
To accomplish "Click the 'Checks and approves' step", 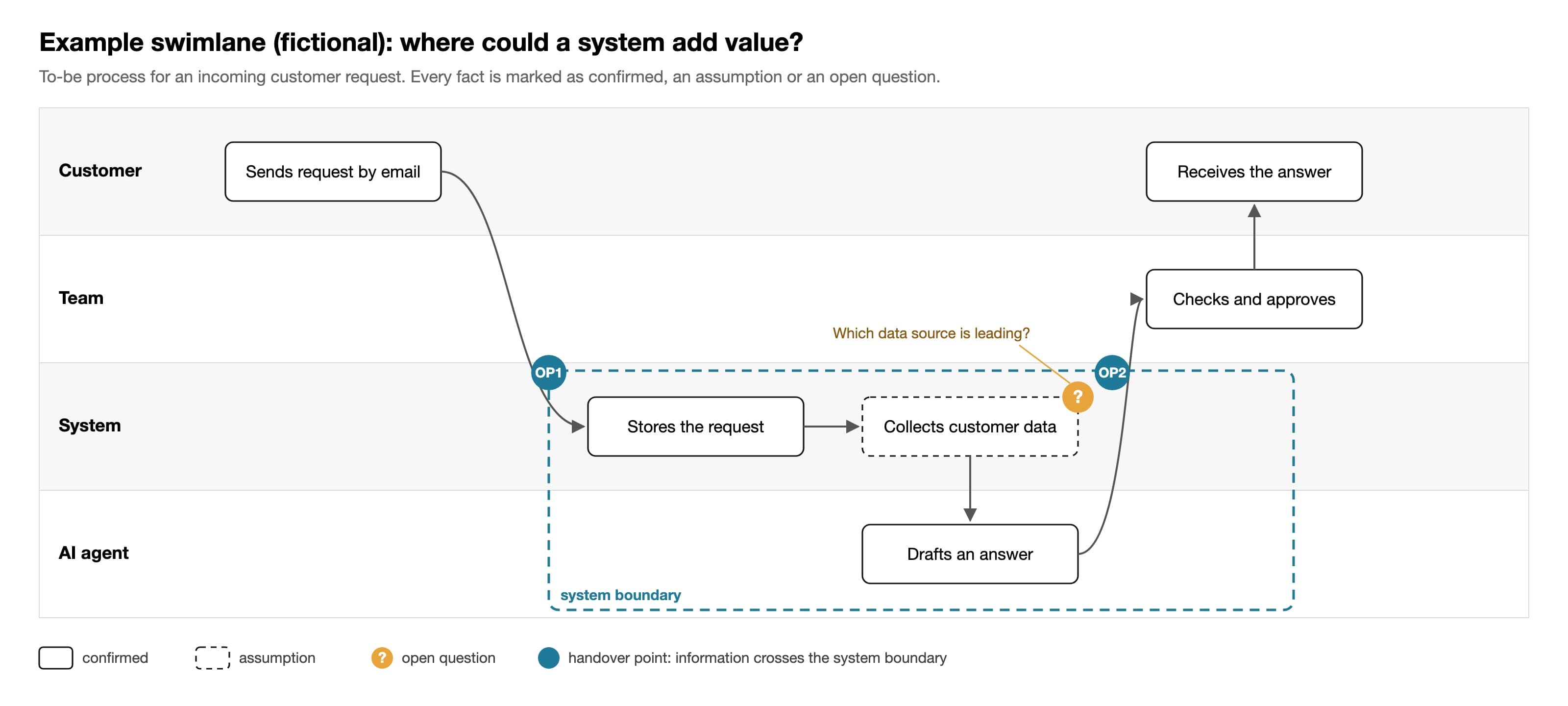I will pos(1254,299).
